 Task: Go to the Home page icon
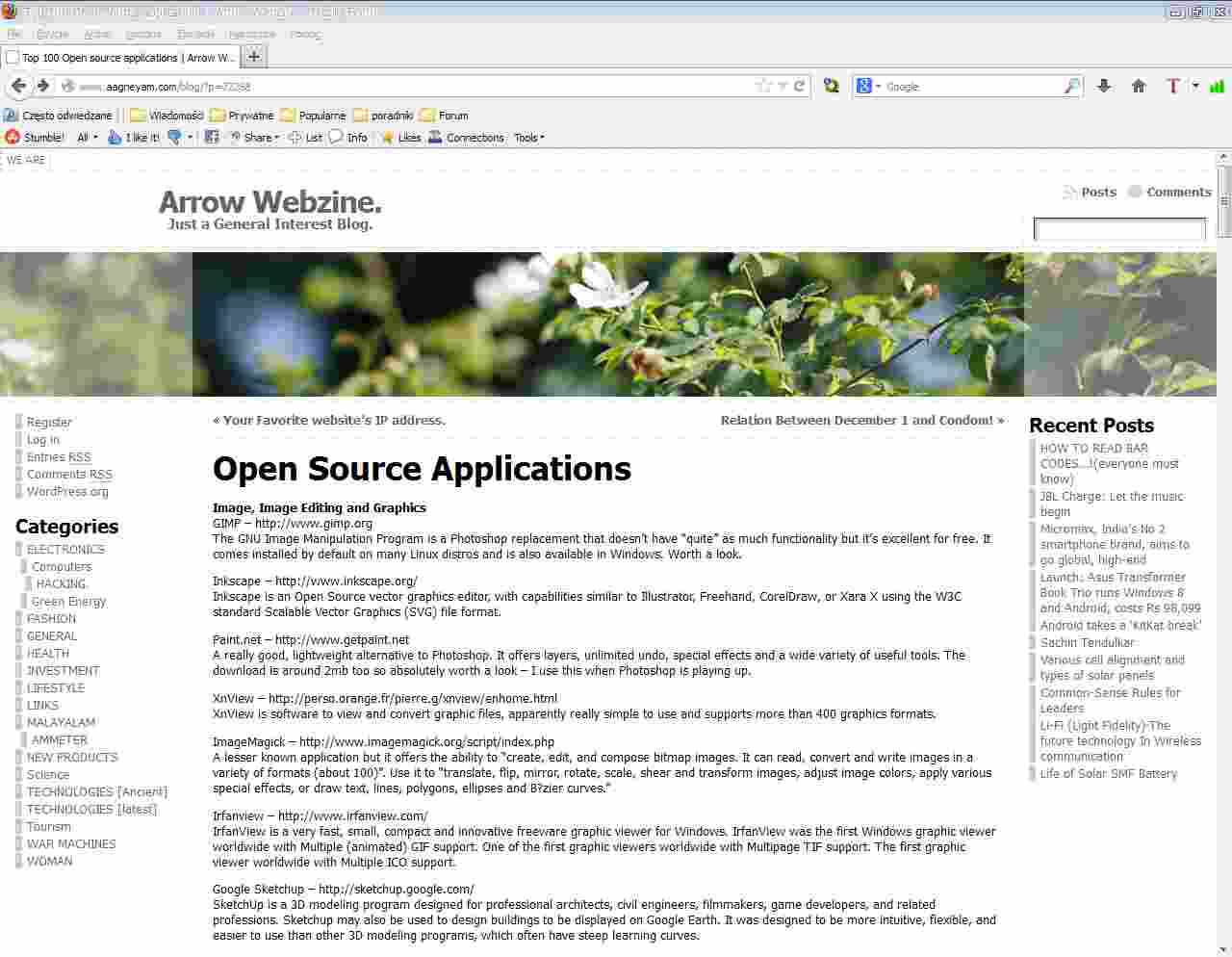pos(1139,86)
